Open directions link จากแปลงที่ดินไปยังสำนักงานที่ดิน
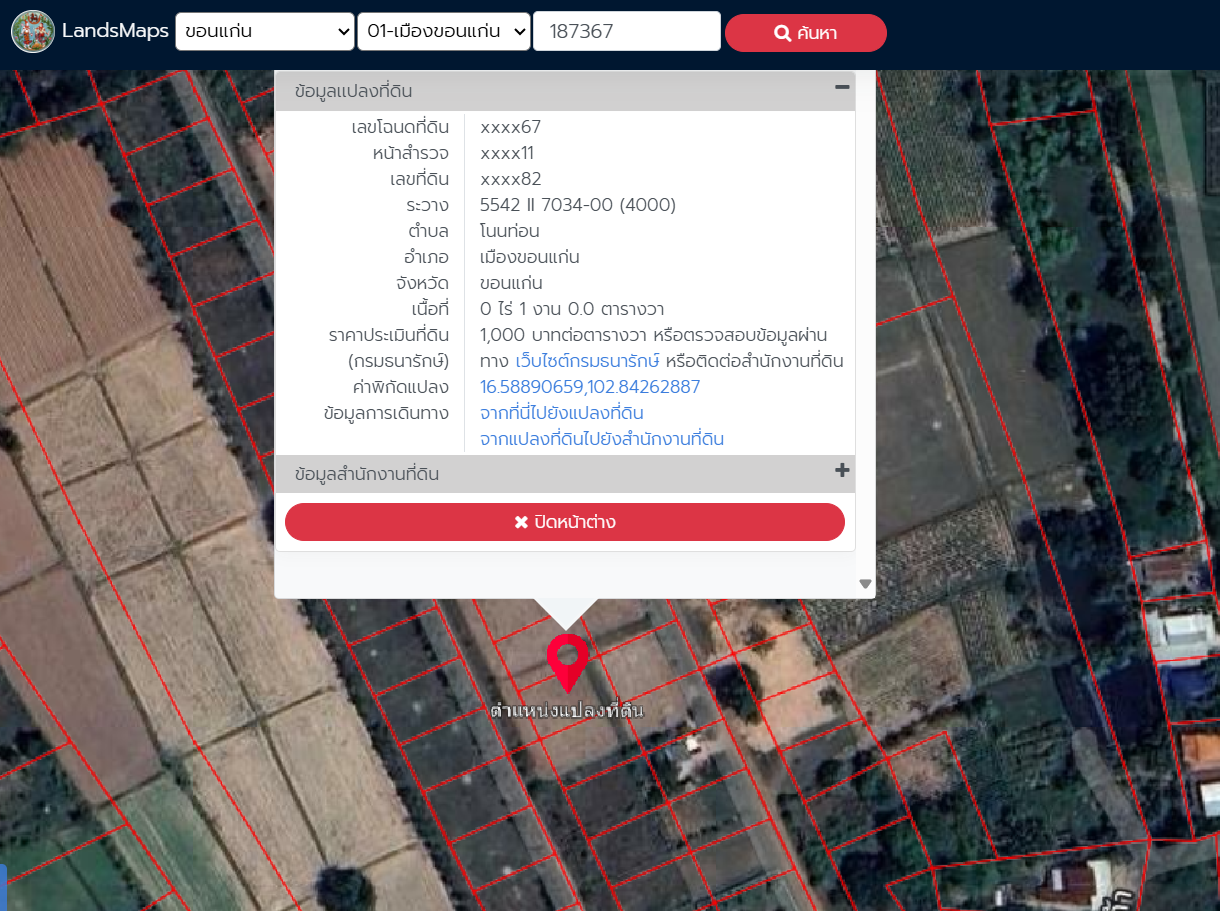 [602, 439]
